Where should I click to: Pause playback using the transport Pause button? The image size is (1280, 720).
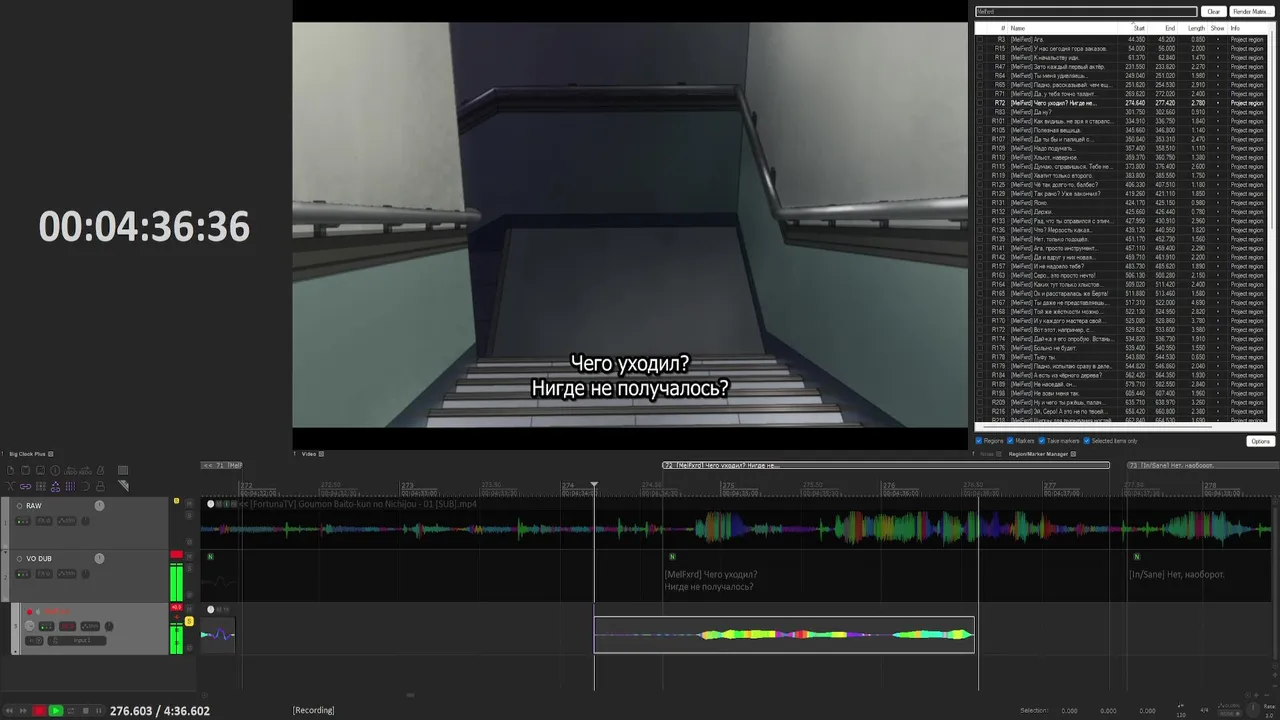[98, 711]
